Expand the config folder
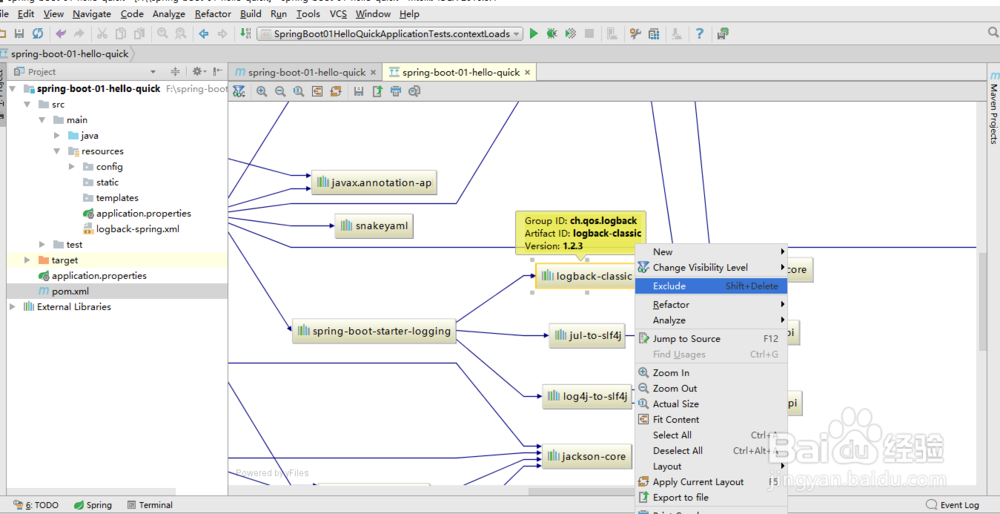1000x514 pixels. point(71,166)
